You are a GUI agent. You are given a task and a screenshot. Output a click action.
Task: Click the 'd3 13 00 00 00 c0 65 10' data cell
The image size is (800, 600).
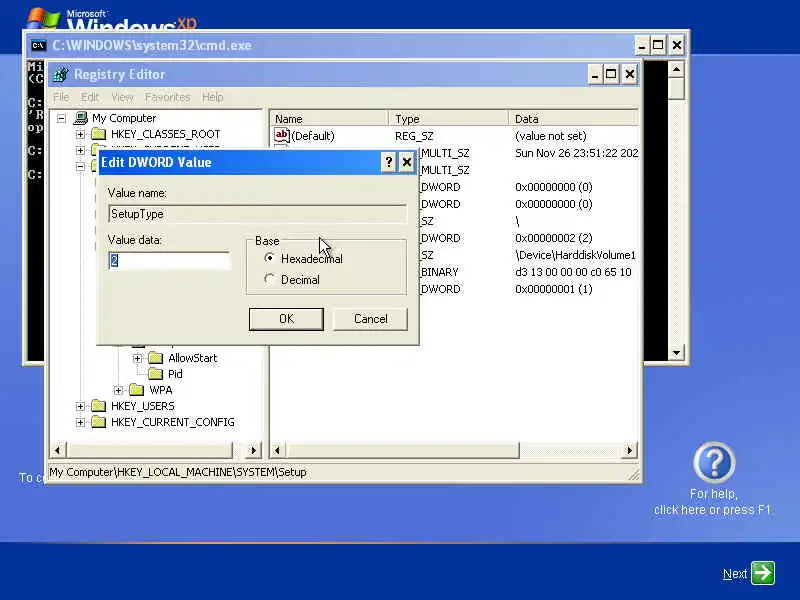coord(573,272)
